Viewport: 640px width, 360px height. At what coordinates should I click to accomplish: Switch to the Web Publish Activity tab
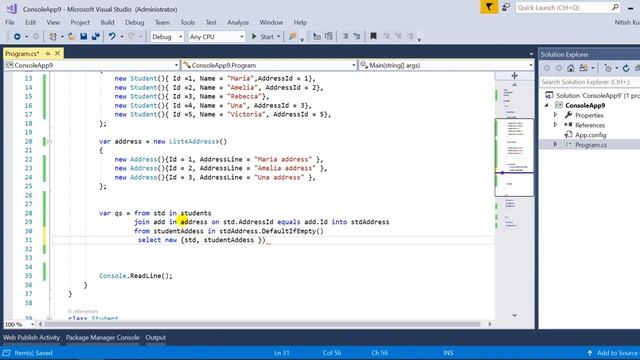click(x=31, y=338)
